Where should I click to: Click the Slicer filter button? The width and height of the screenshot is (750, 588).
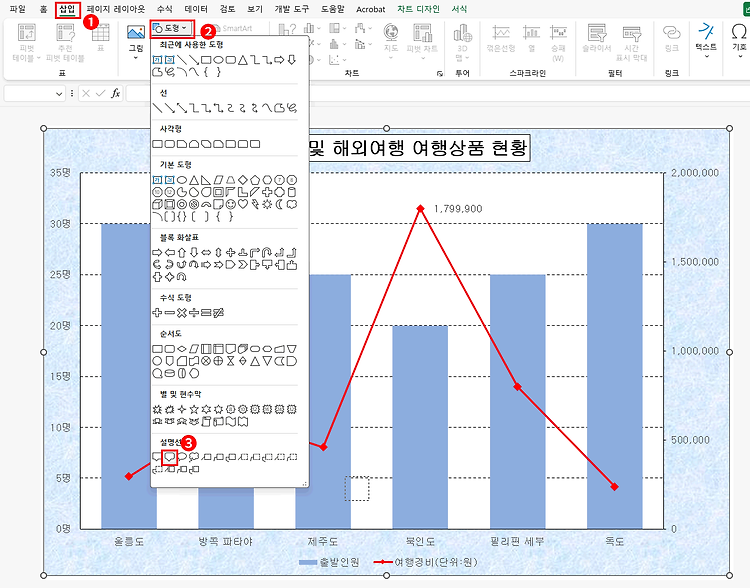[x=596, y=38]
